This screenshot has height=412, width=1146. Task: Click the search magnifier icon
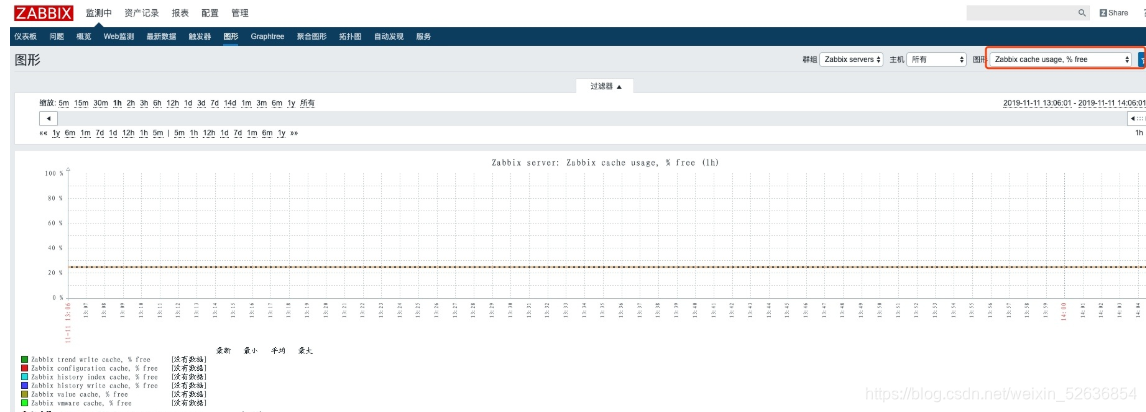coord(1082,13)
